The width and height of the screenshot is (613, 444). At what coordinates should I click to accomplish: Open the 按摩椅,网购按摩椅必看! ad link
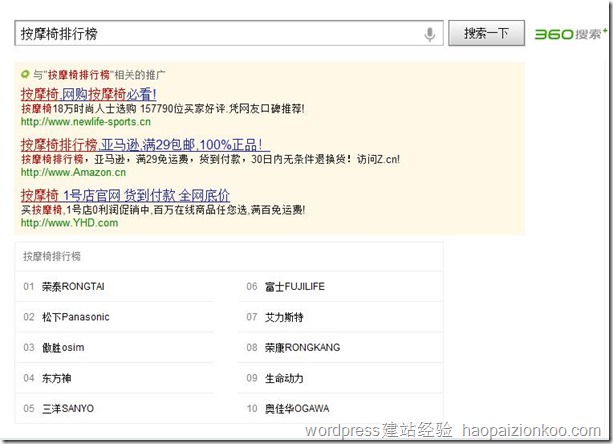coord(89,94)
